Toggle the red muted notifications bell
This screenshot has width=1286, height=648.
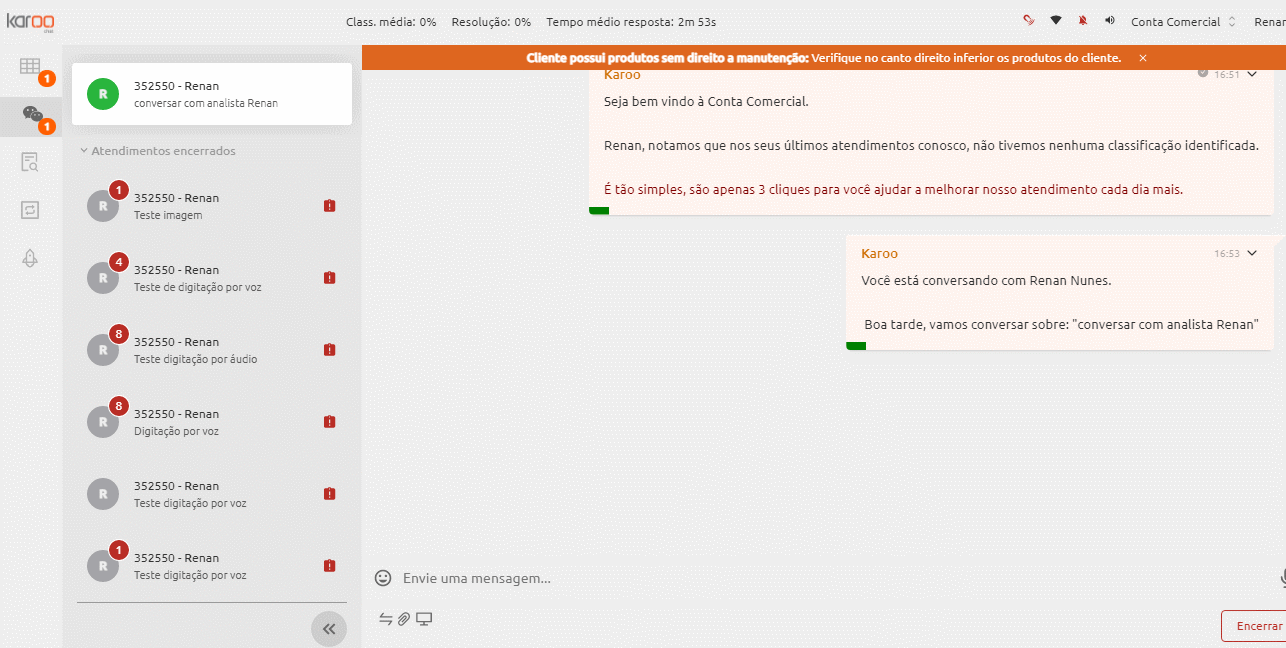pos(1083,21)
